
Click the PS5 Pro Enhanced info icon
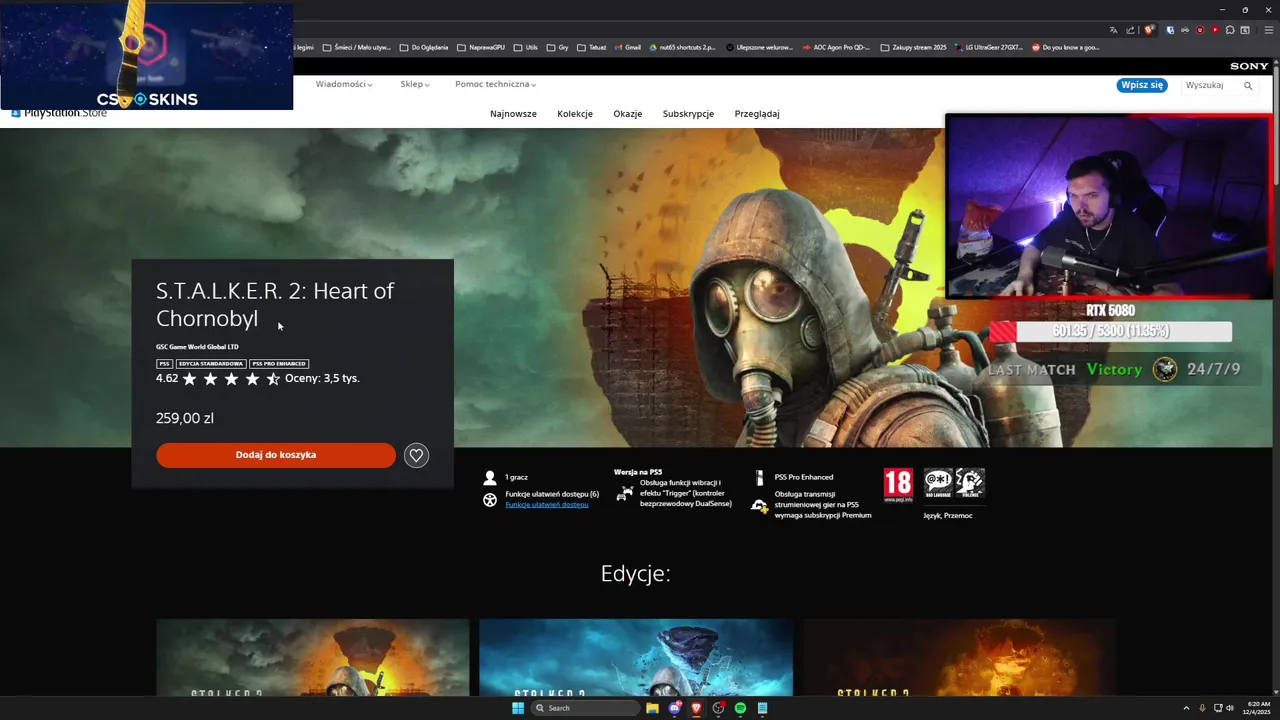(759, 477)
